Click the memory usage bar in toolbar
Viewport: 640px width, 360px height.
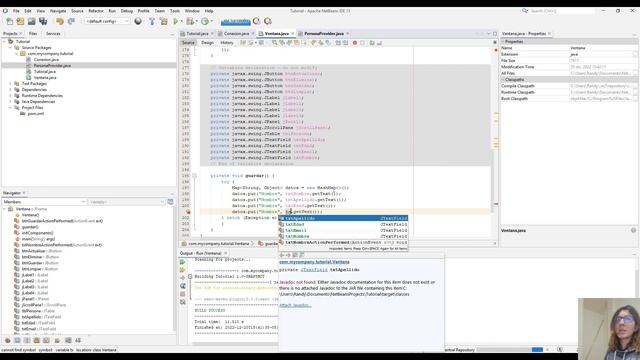click(236, 21)
